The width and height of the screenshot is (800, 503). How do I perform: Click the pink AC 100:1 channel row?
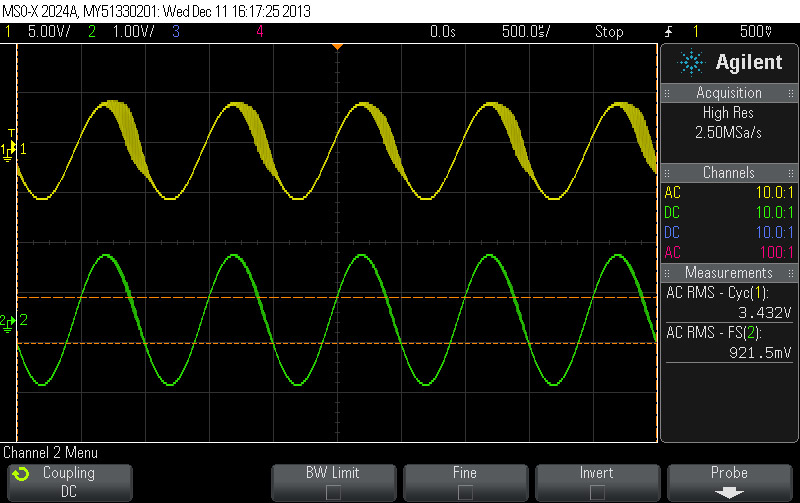point(729,253)
